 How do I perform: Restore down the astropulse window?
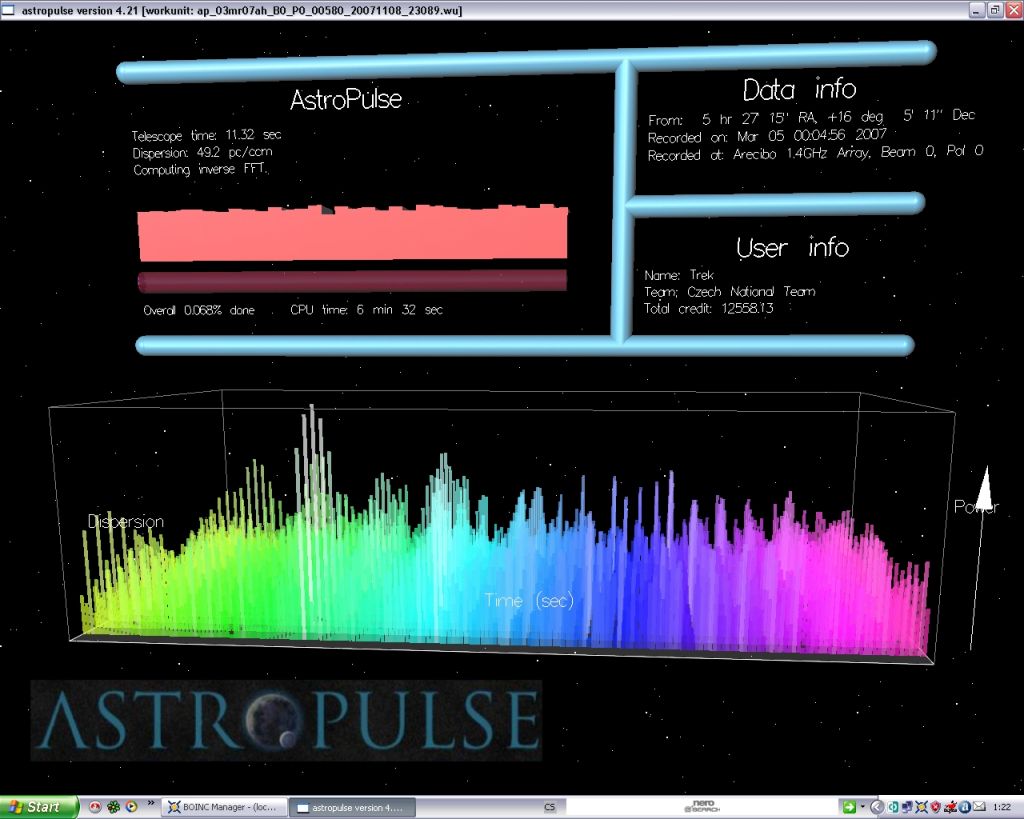point(995,10)
